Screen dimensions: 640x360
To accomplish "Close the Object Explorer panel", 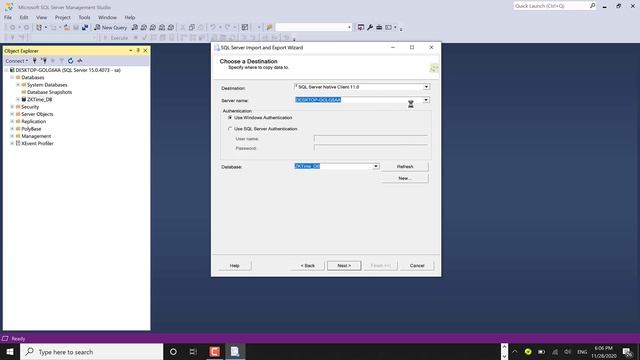I will (145, 51).
